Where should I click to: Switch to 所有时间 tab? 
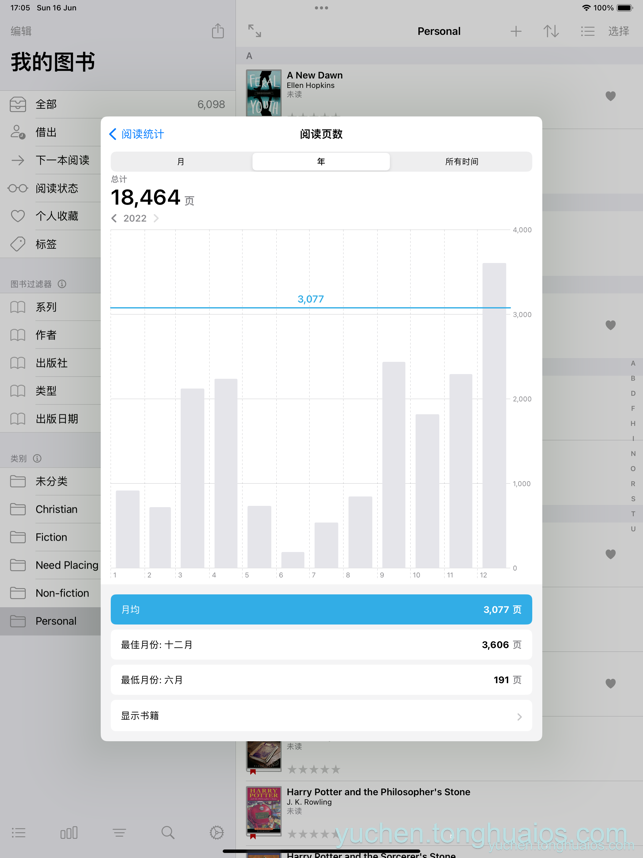(x=461, y=161)
